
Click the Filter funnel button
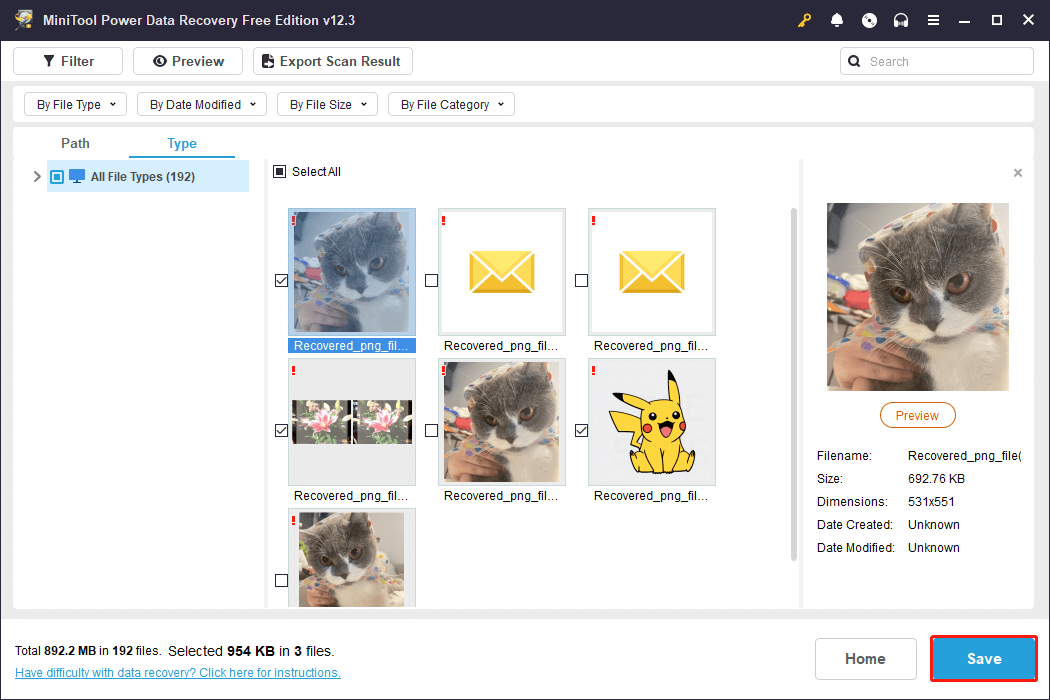[68, 61]
